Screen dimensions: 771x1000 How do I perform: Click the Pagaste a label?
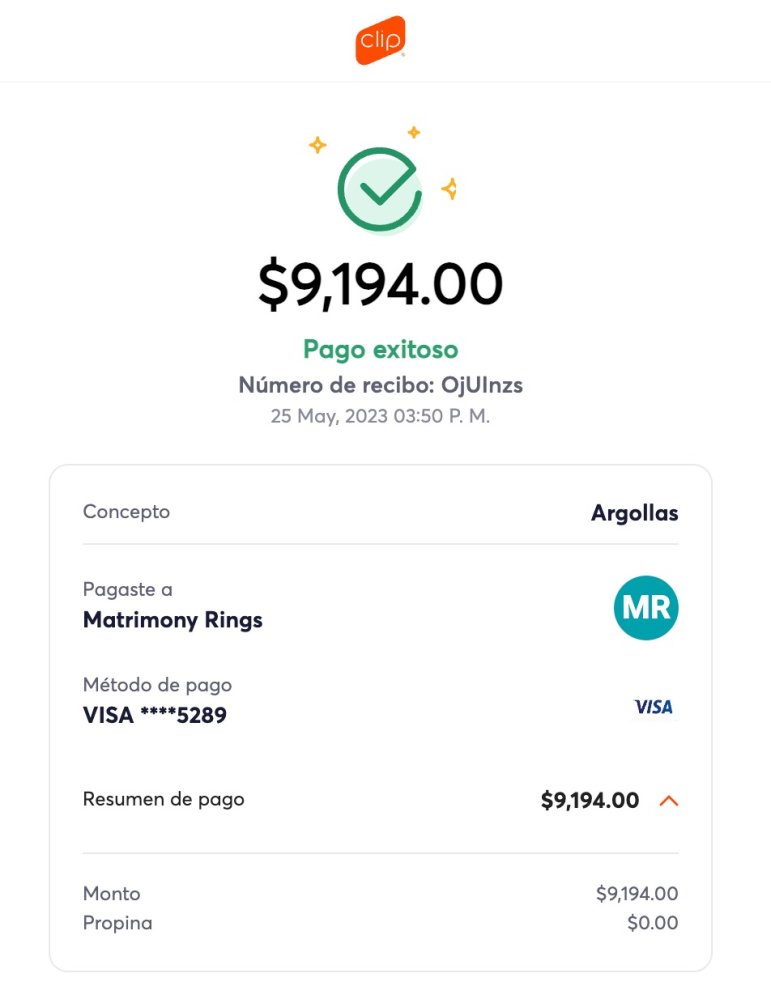(127, 590)
